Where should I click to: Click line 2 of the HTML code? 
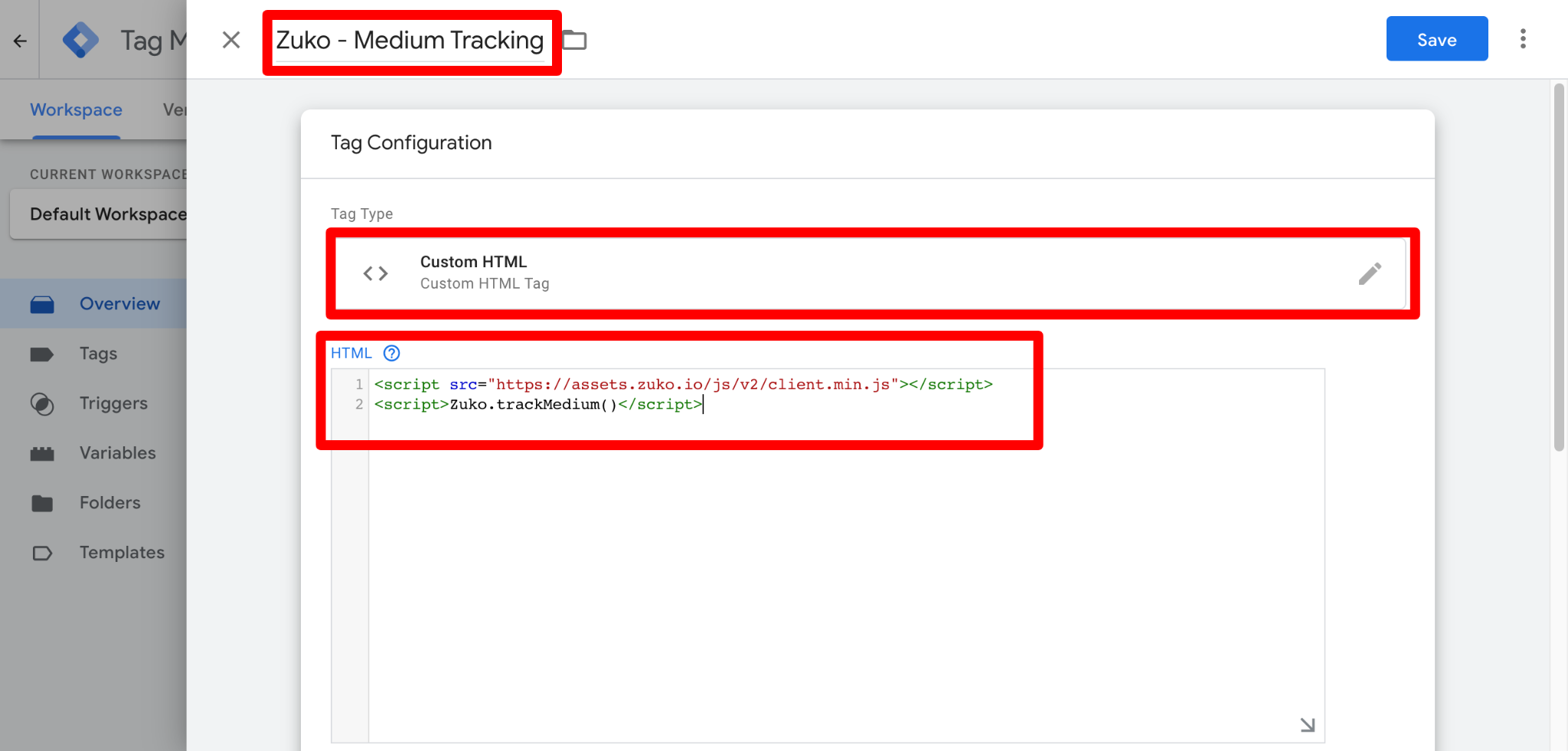pos(536,404)
